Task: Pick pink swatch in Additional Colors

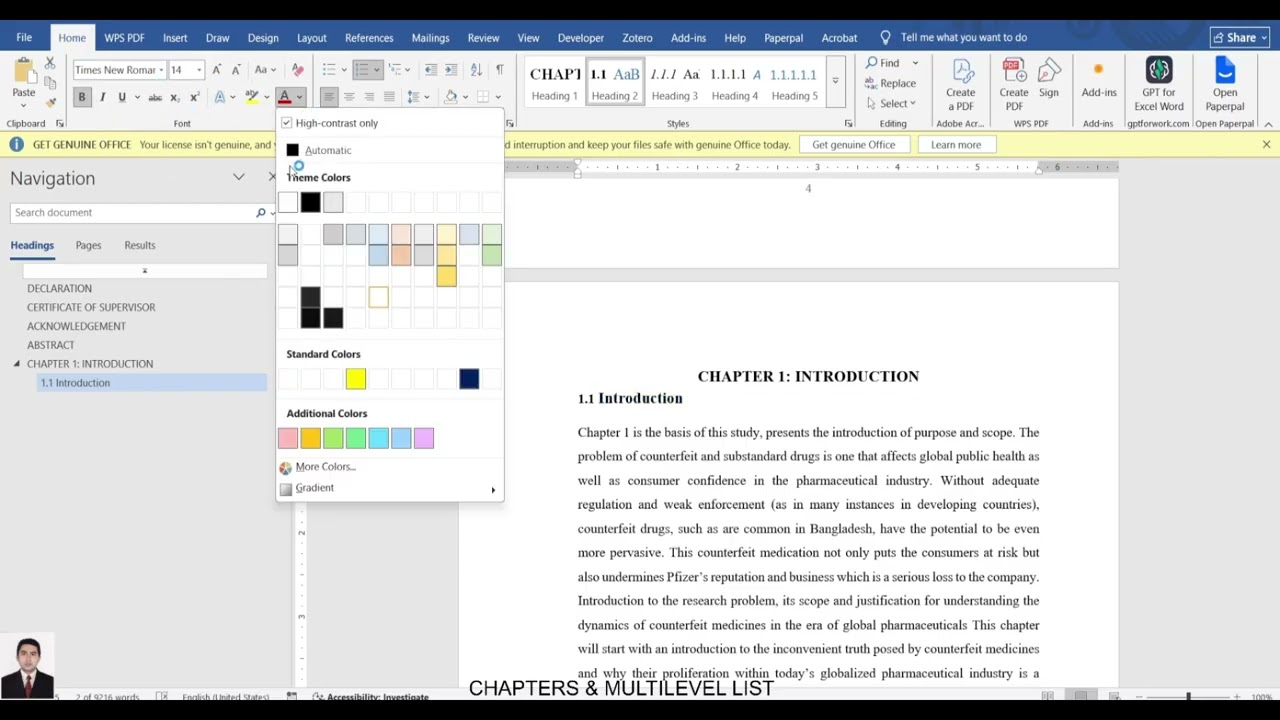Action: (288, 438)
